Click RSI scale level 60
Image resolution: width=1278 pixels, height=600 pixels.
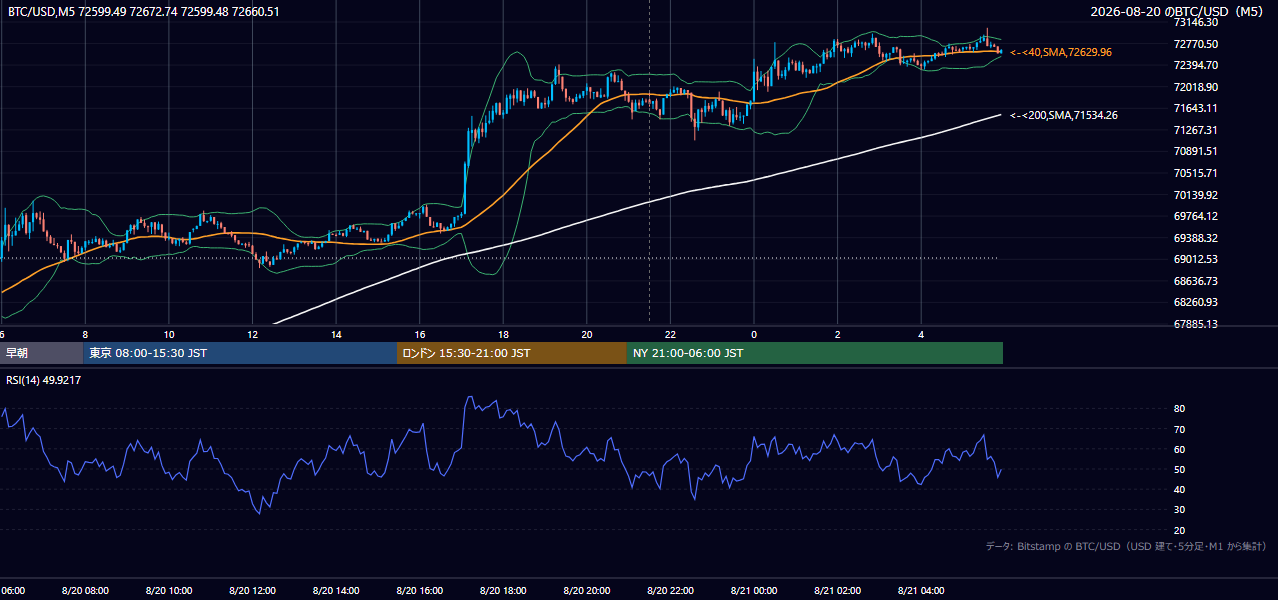1179,449
